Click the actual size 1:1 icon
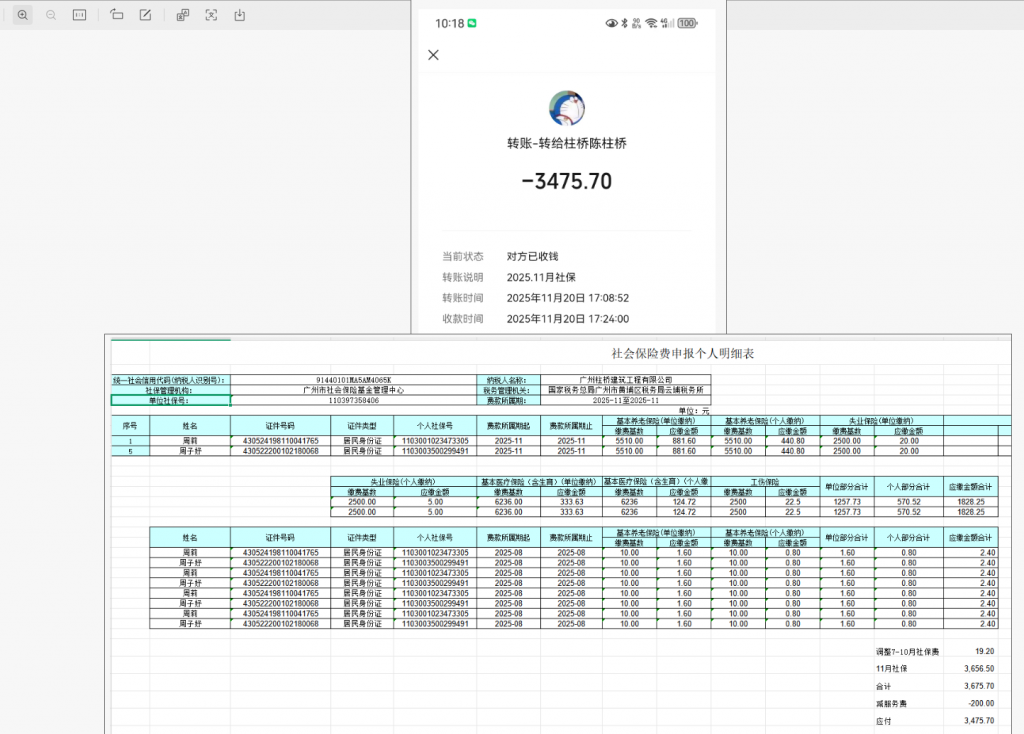 [80, 15]
